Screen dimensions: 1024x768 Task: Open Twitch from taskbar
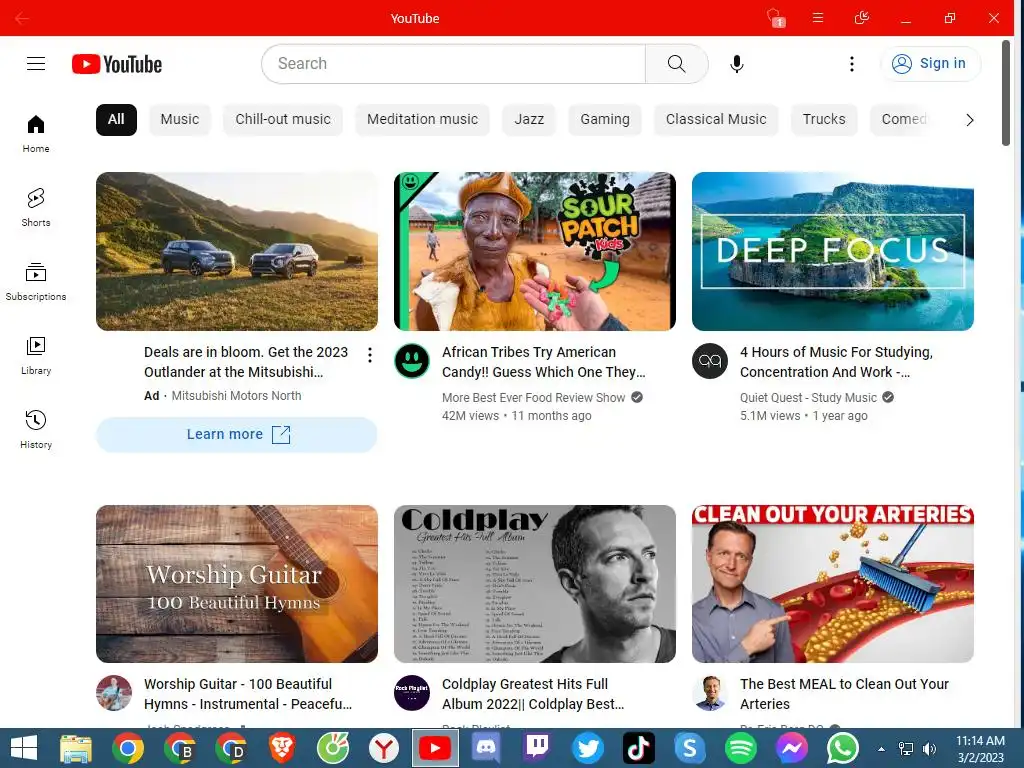(537, 748)
